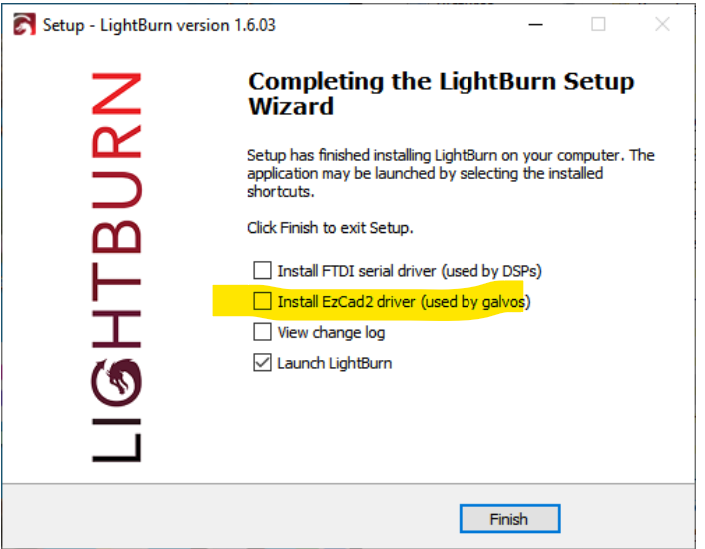The height and width of the screenshot is (549, 705).
Task: Click the title bar text 'Setup - LightBurn version 1.6.03'
Action: tap(159, 25)
